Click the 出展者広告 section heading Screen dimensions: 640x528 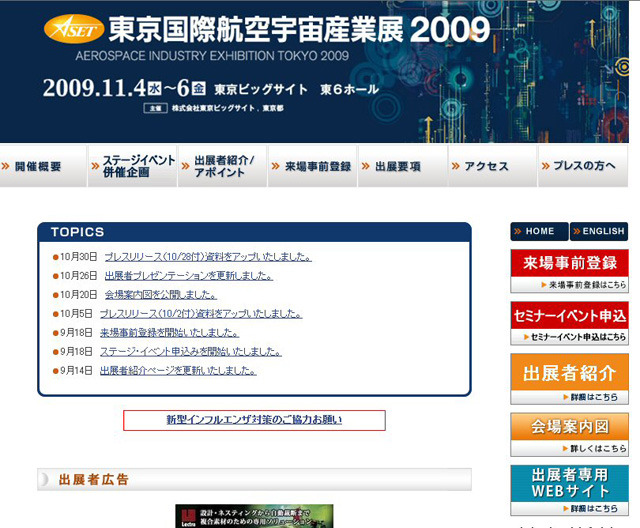(x=93, y=479)
